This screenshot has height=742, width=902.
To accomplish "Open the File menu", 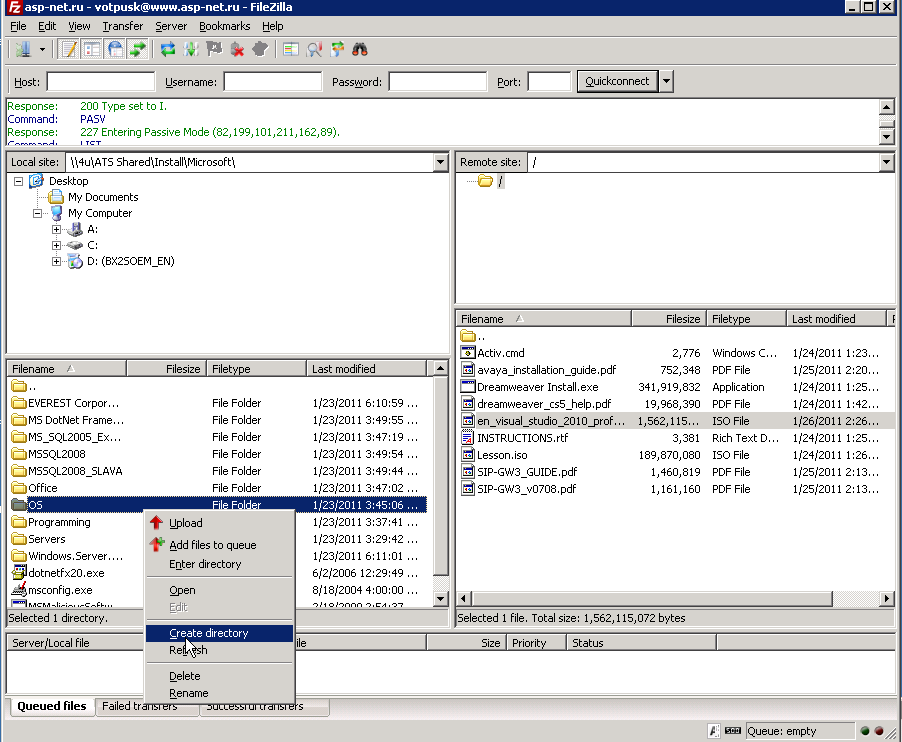I will (x=18, y=26).
